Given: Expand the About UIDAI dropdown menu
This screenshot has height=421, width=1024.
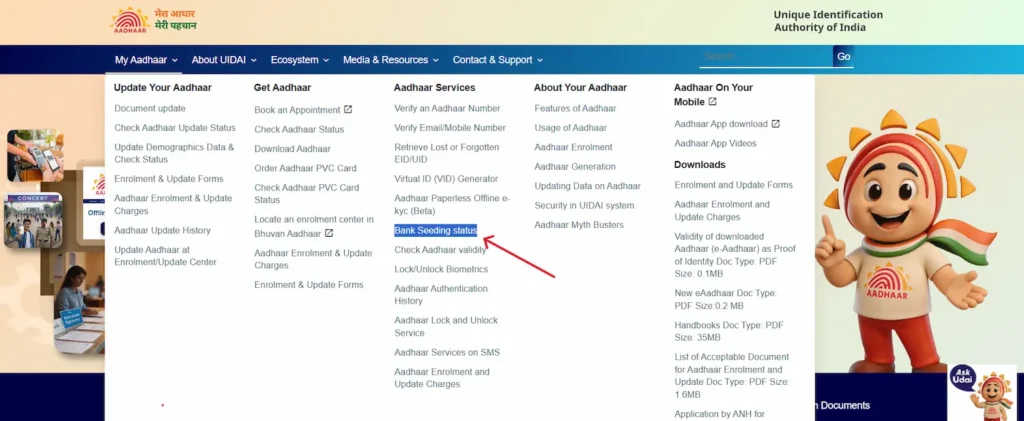Looking at the screenshot, I should point(224,59).
